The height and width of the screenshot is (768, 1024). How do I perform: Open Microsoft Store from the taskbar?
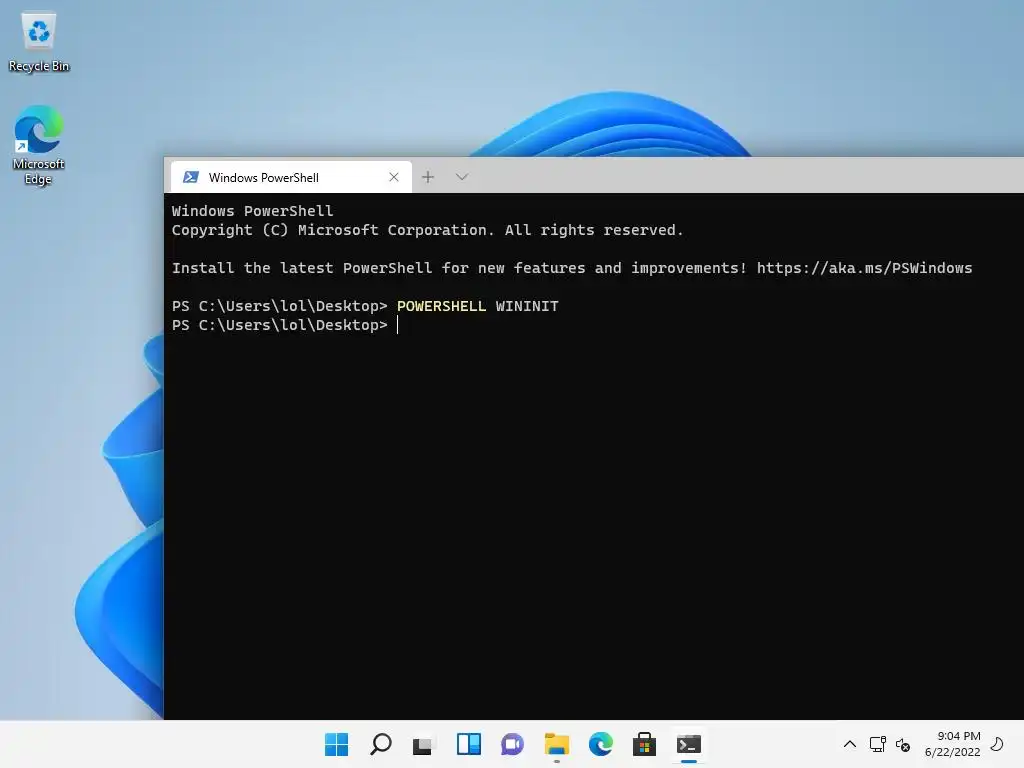coord(645,744)
